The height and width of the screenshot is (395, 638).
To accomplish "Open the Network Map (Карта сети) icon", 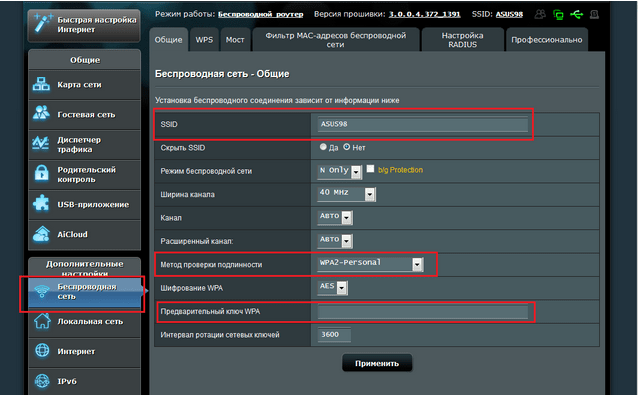I will [x=41, y=85].
